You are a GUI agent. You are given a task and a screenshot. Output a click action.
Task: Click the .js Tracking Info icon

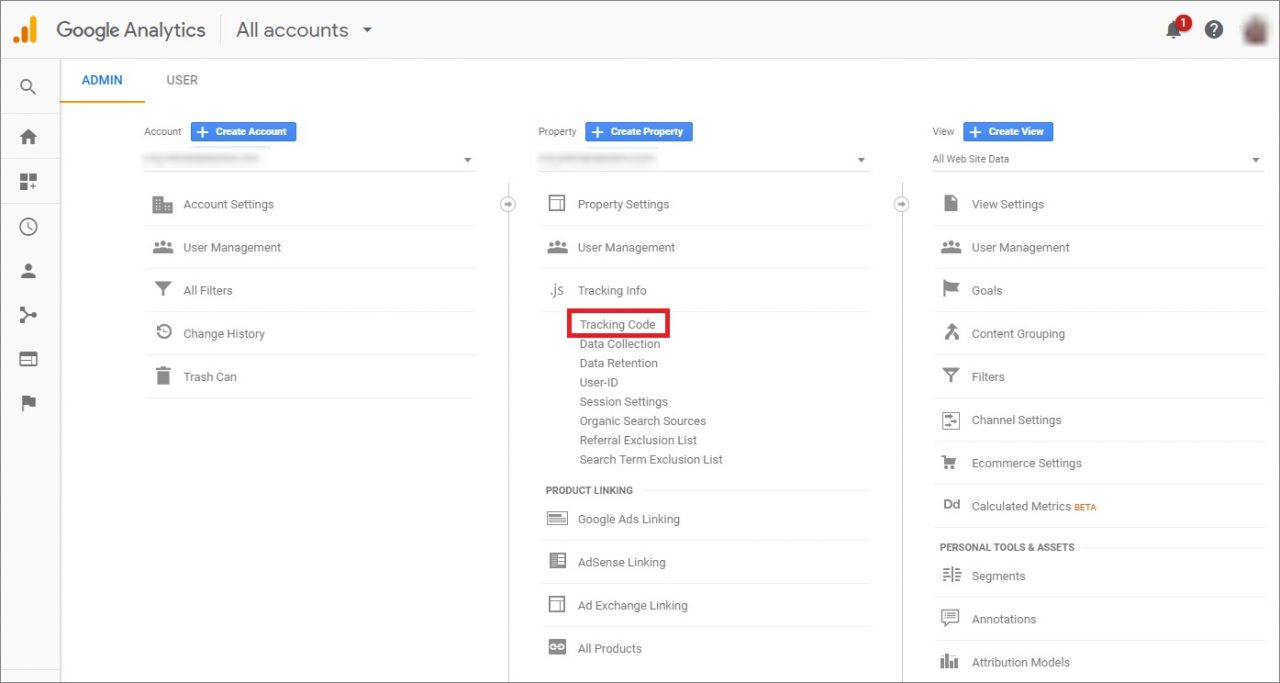click(557, 290)
